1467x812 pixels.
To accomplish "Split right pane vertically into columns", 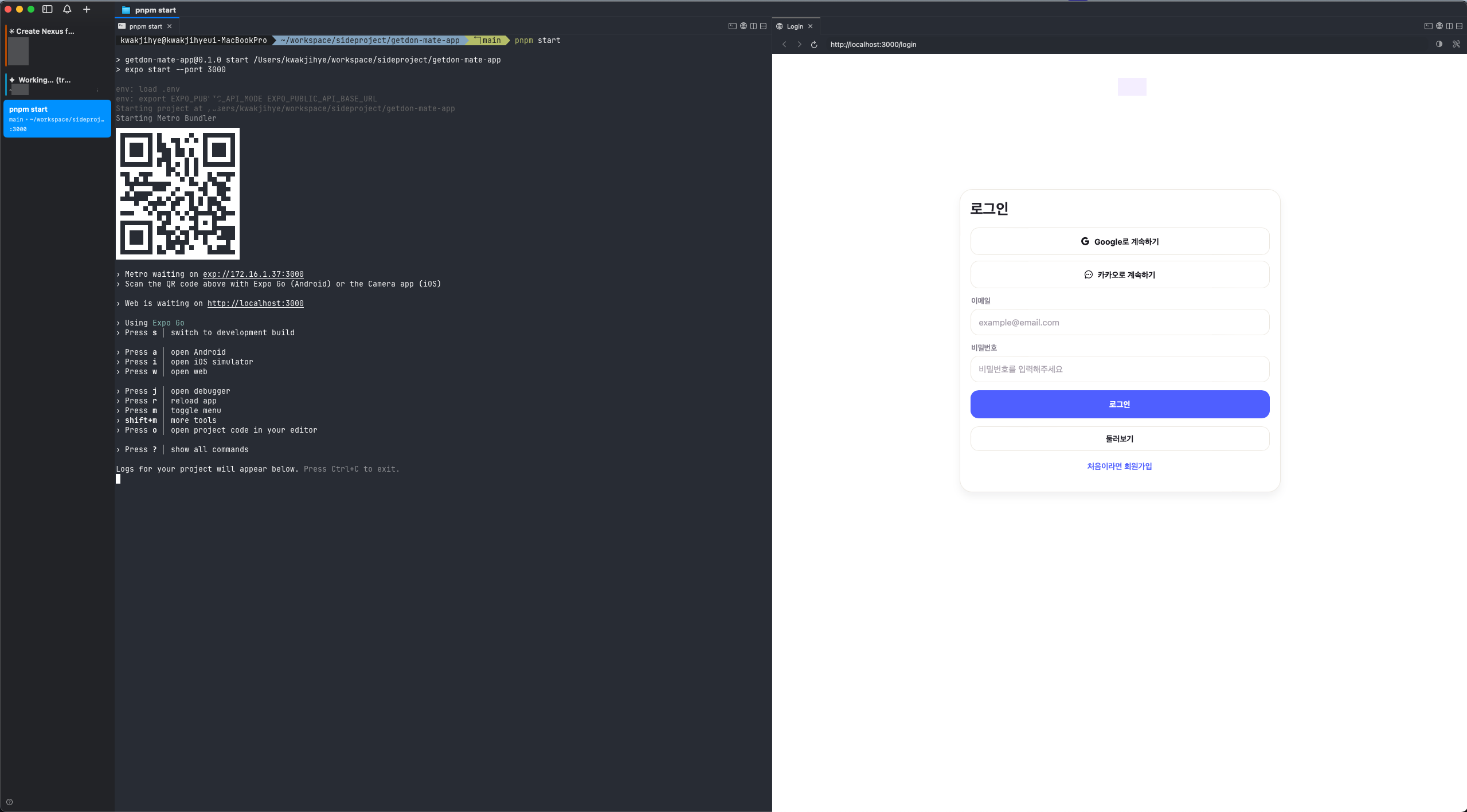I will [1449, 26].
